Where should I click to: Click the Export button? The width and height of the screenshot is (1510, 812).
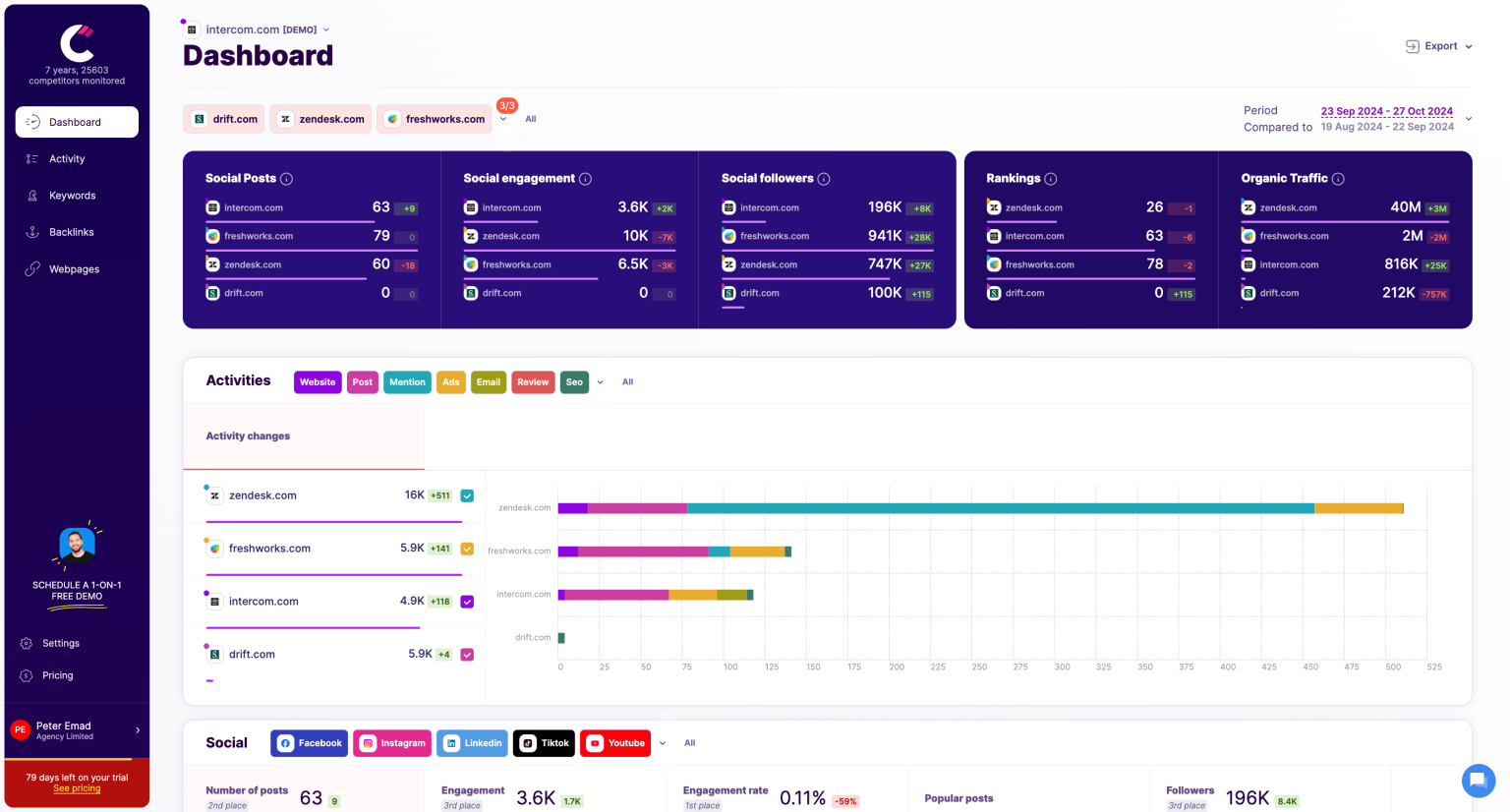tap(1438, 45)
